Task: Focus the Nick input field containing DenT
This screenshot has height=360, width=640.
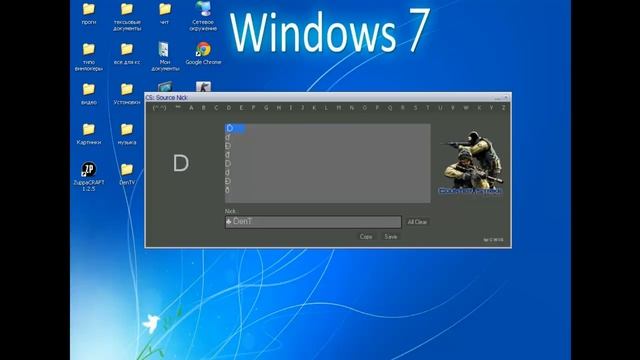Action: pos(313,222)
